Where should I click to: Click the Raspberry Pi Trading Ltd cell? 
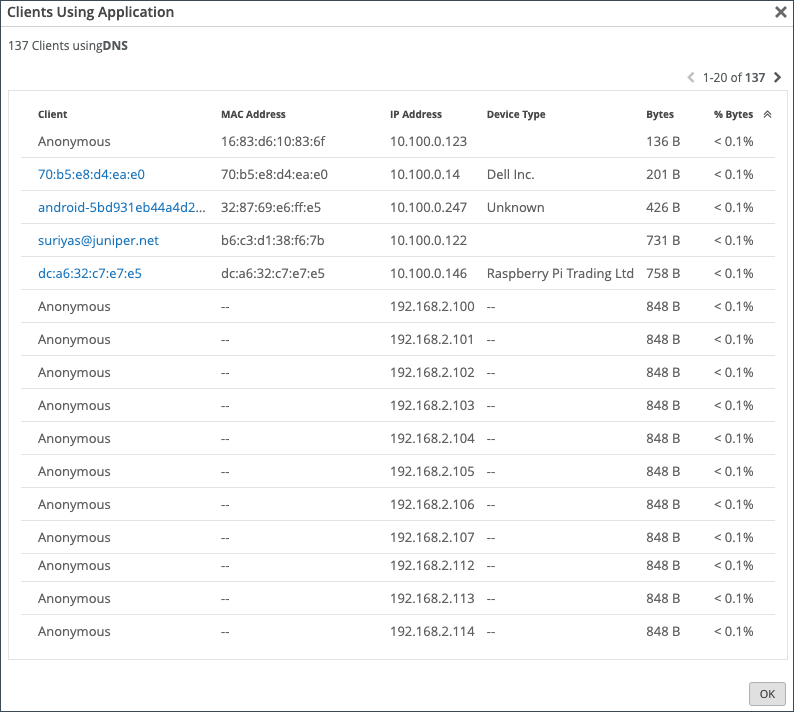(x=560, y=273)
